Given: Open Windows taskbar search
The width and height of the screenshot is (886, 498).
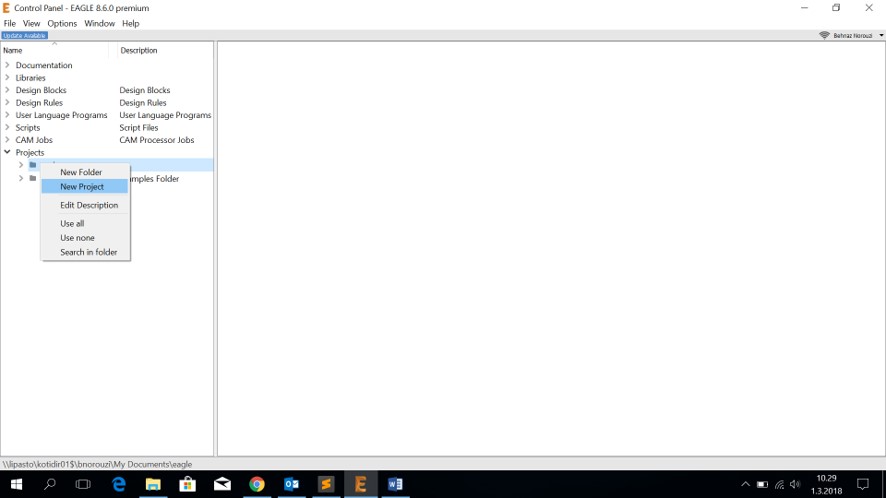Looking at the screenshot, I should pyautogui.click(x=50, y=484).
